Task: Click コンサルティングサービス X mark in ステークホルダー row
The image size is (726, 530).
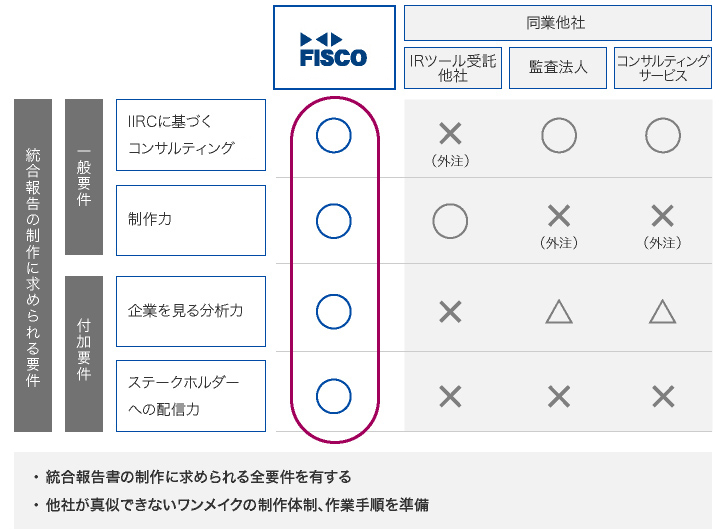Action: [x=663, y=397]
